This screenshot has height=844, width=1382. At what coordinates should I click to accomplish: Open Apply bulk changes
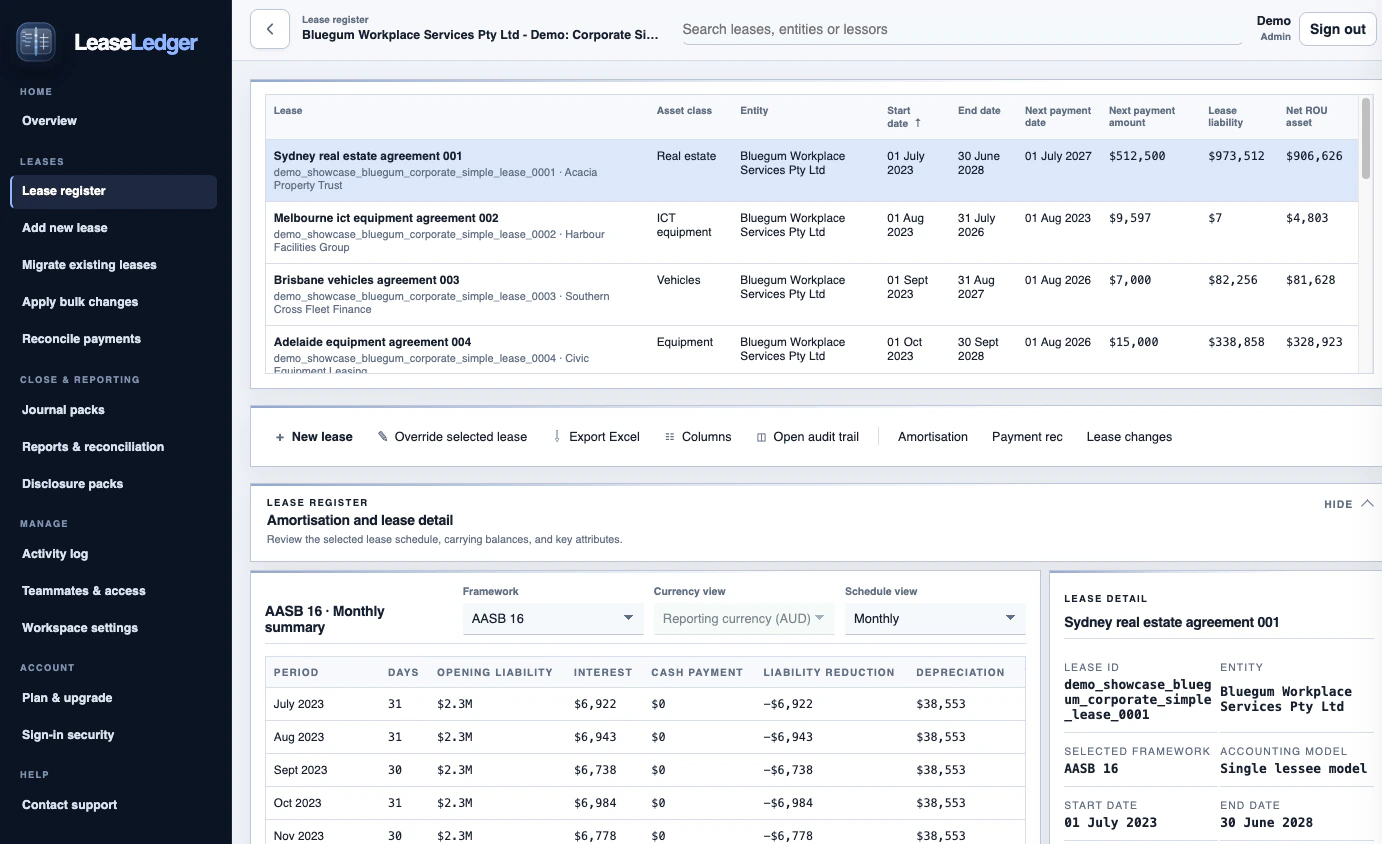[113, 302]
